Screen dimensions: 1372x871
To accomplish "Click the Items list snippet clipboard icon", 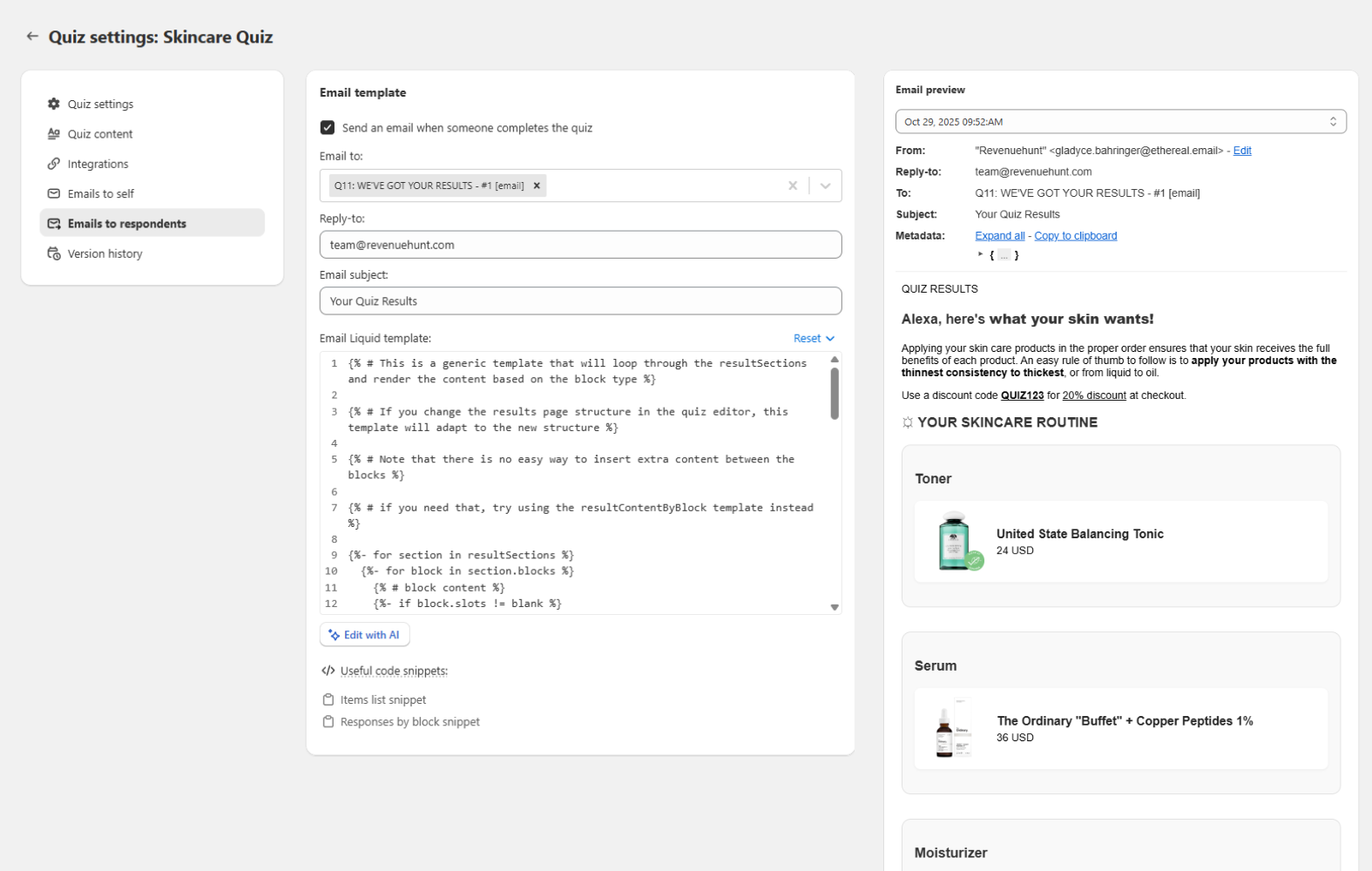I will point(328,699).
